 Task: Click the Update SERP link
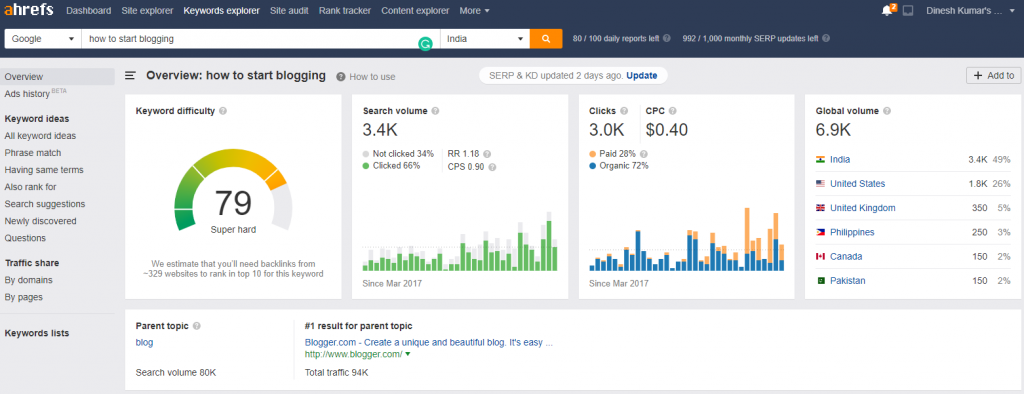pyautogui.click(x=641, y=76)
